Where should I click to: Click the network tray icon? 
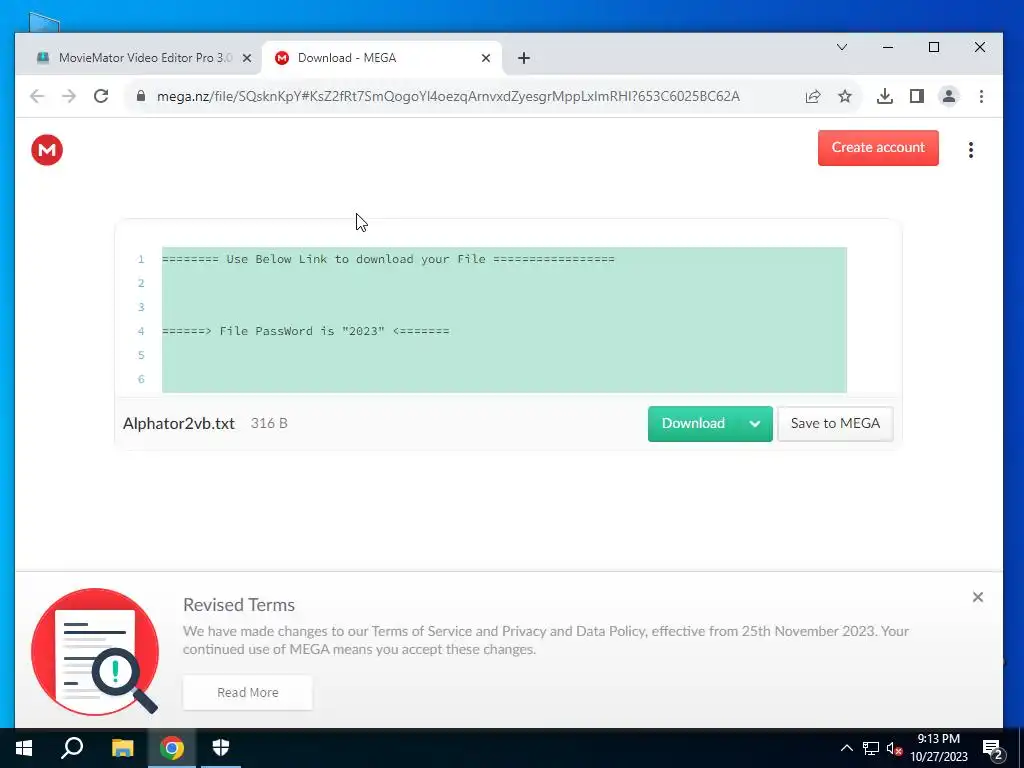tap(871, 748)
